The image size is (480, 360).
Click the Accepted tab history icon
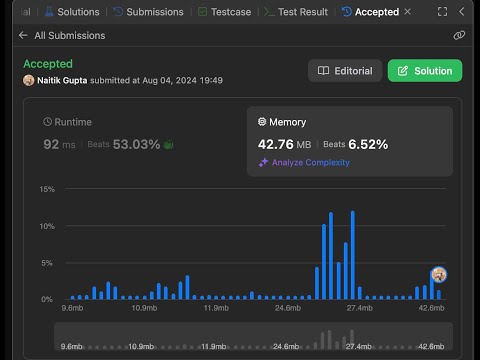[x=347, y=12]
